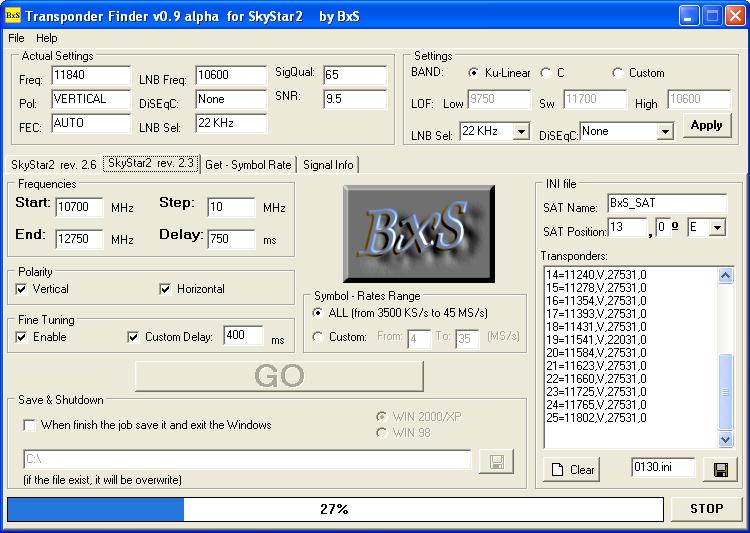Click the End frequency field 12750

coord(79,239)
